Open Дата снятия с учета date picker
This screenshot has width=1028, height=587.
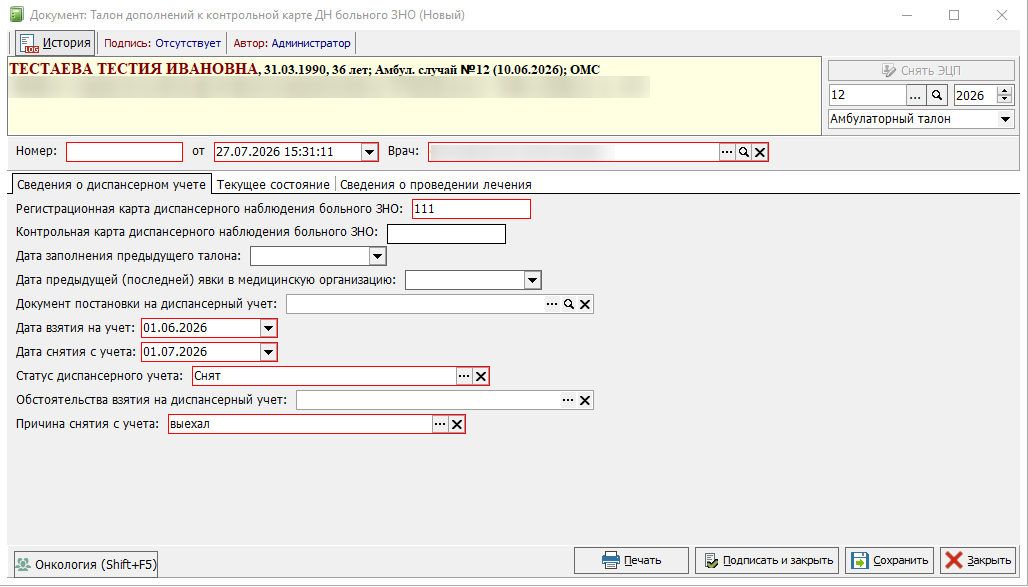click(268, 352)
